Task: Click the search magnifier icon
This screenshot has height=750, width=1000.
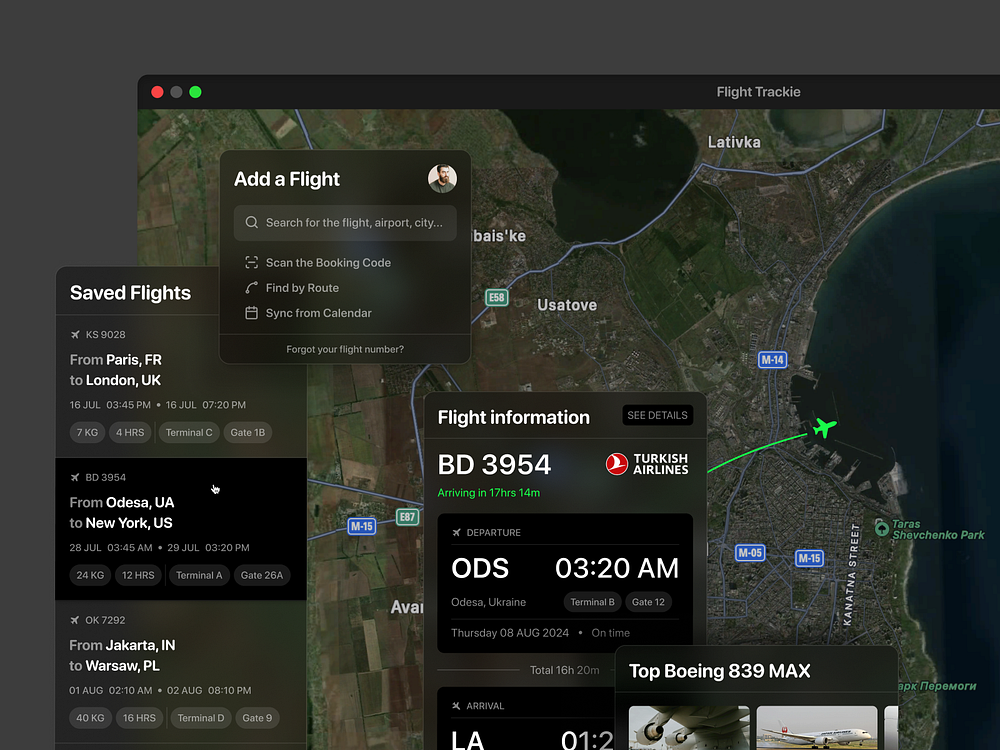Action: coord(252,223)
